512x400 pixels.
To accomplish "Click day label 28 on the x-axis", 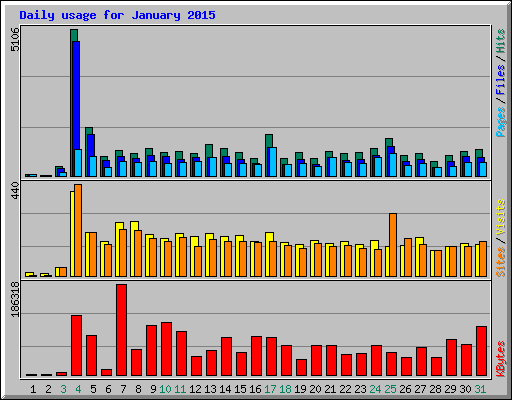I will click(x=435, y=389).
